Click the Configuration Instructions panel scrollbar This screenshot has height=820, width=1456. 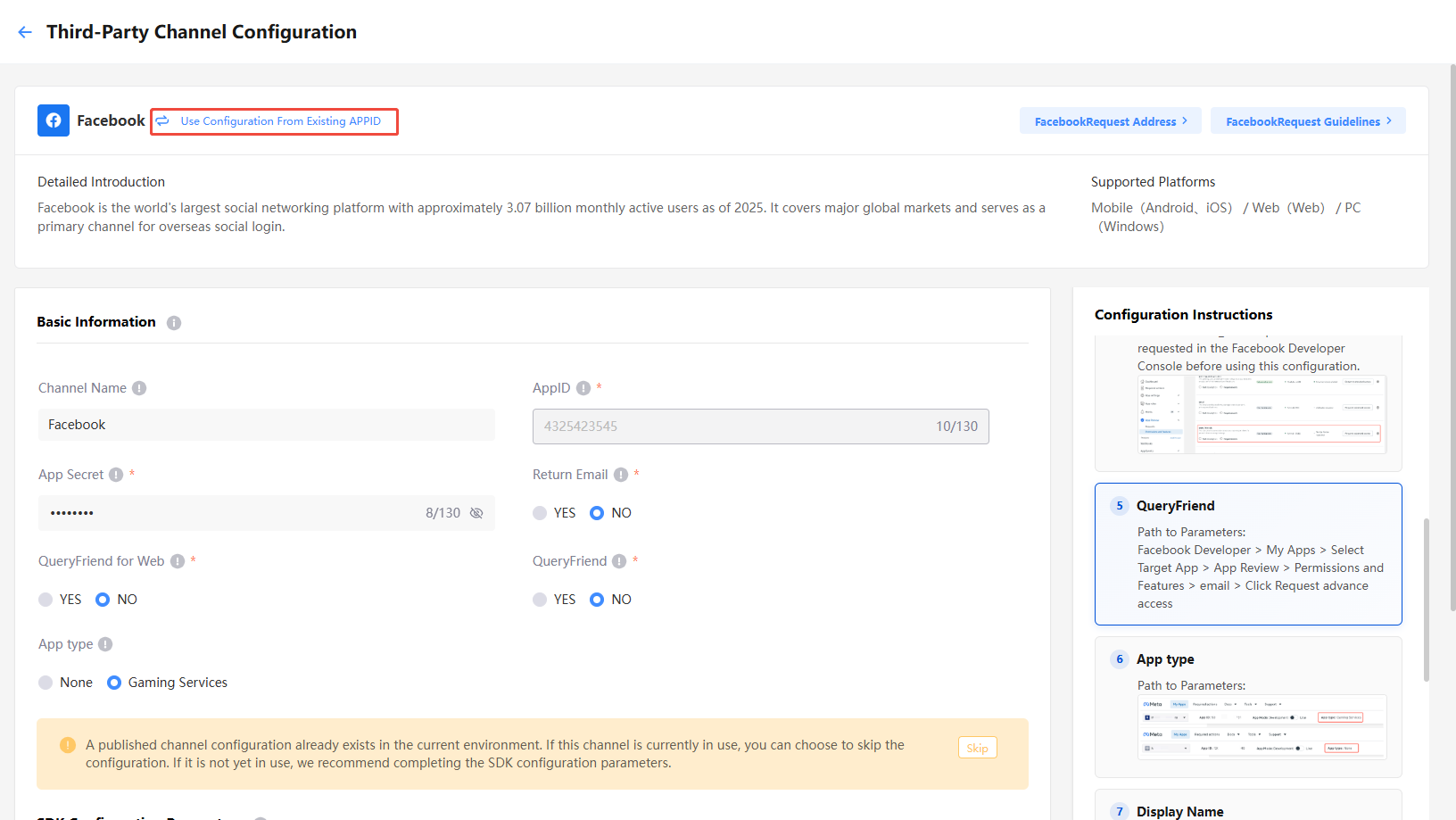[1427, 600]
